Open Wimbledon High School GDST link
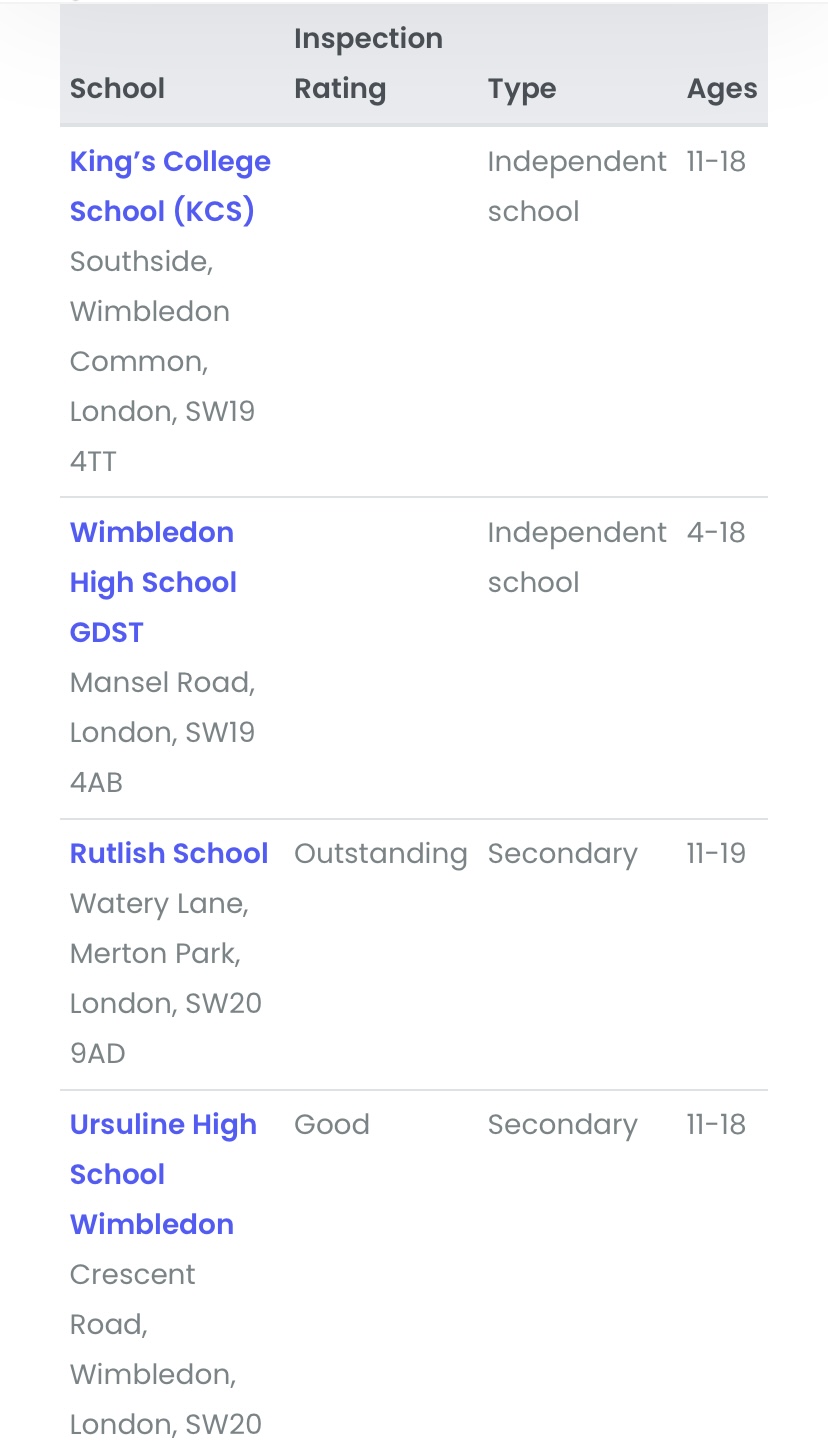The height and width of the screenshot is (1451, 828). coord(153,582)
